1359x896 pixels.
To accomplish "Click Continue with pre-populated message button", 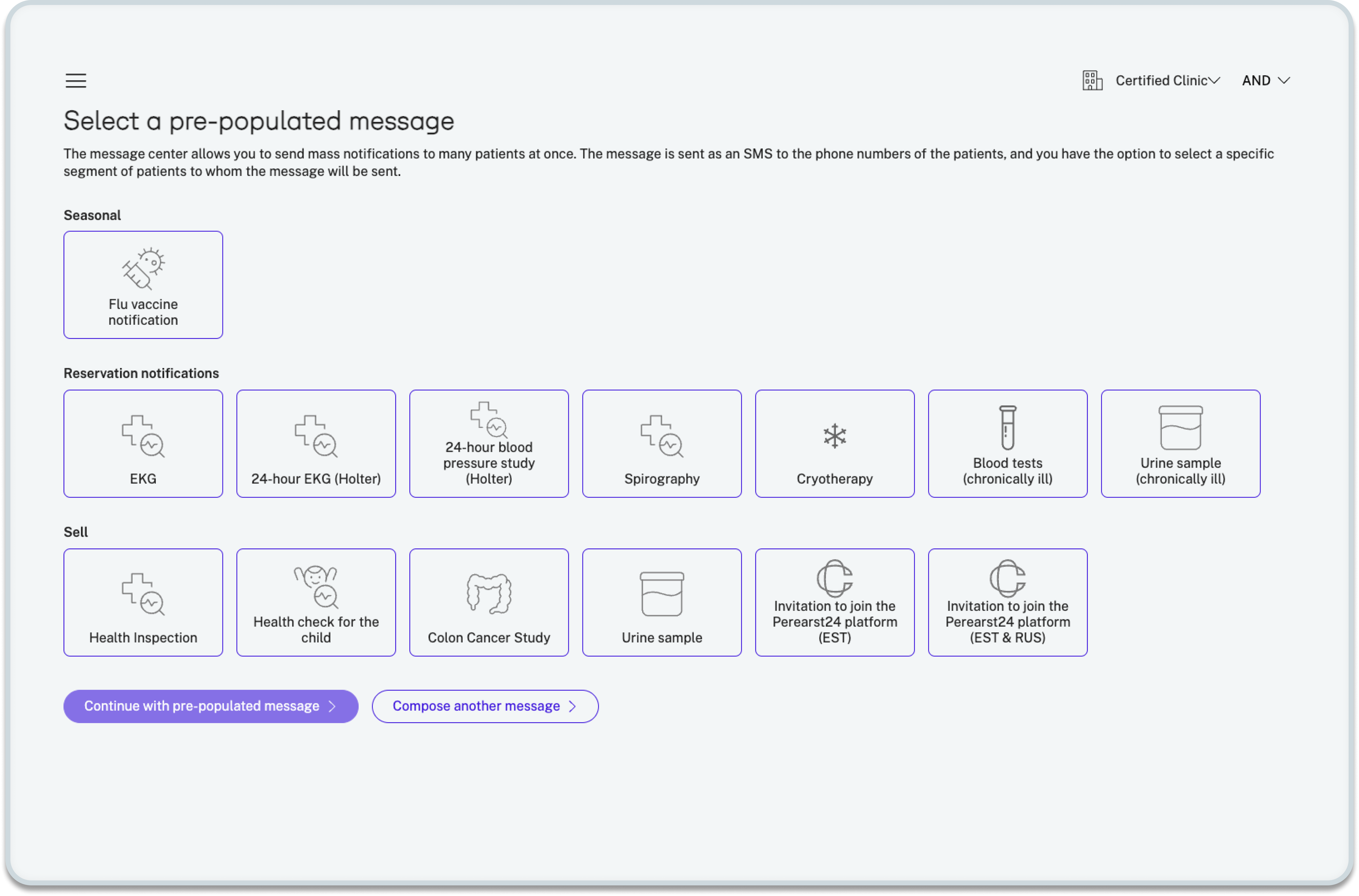I will [x=211, y=706].
